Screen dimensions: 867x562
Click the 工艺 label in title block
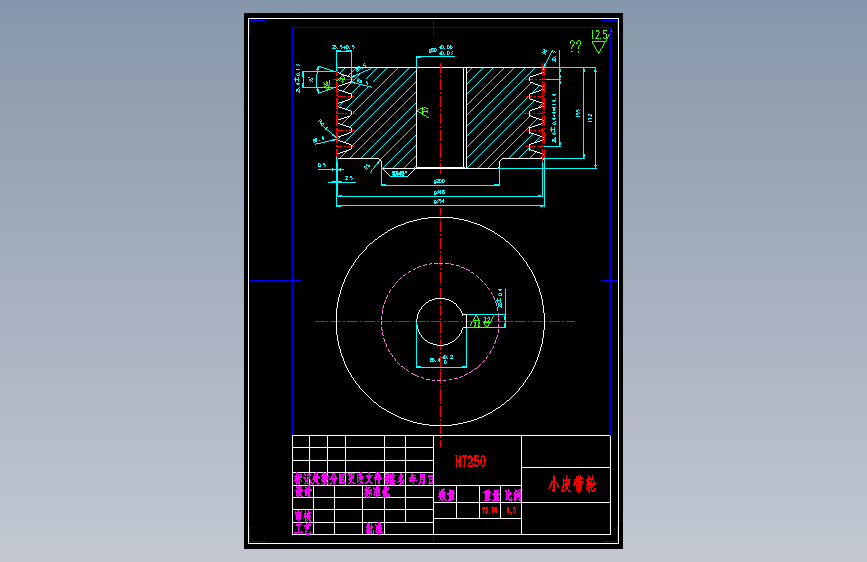pos(302,528)
